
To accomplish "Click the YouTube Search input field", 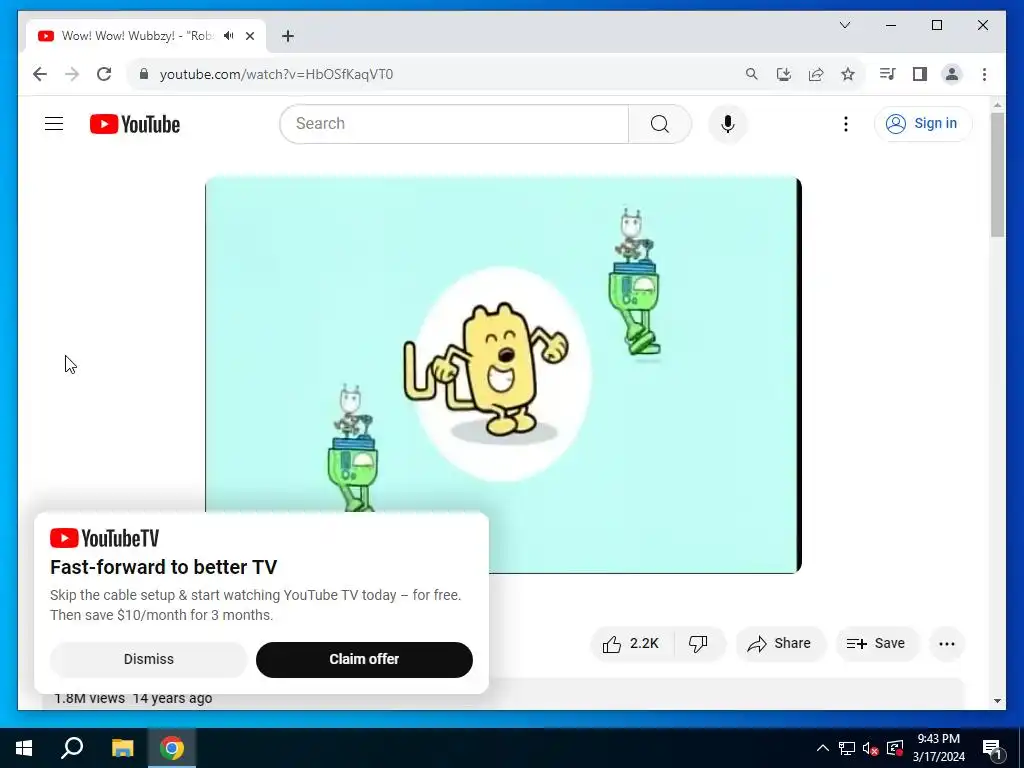I will (x=454, y=124).
